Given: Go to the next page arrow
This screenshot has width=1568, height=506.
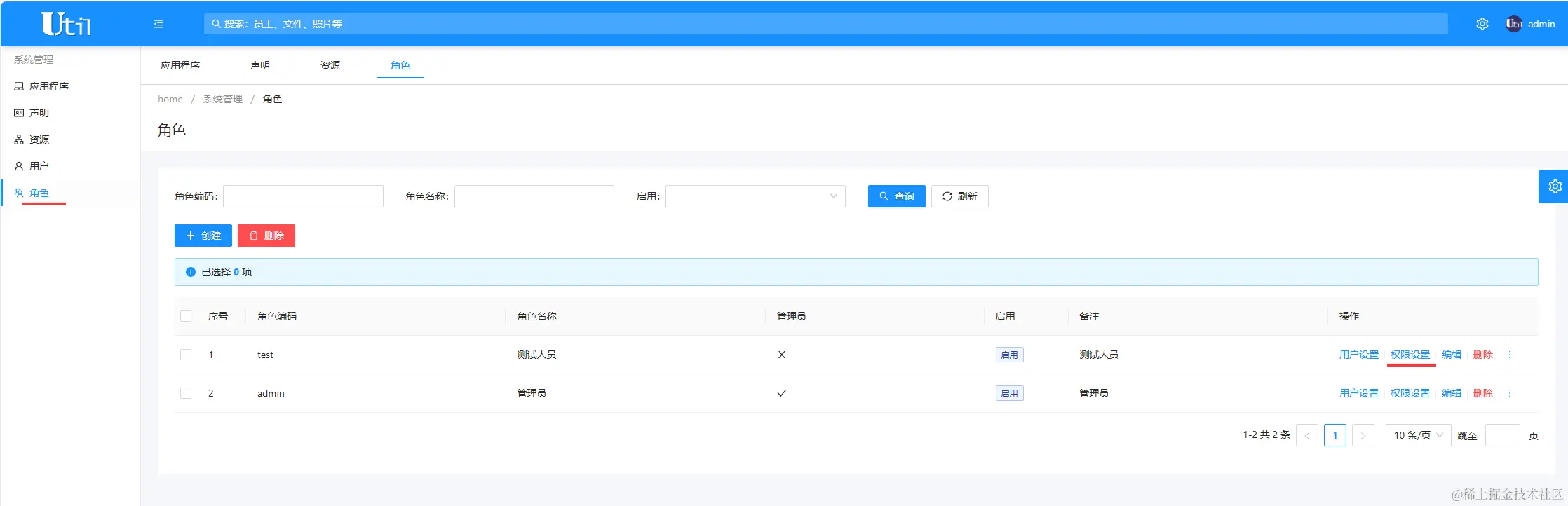Looking at the screenshot, I should [x=1363, y=435].
